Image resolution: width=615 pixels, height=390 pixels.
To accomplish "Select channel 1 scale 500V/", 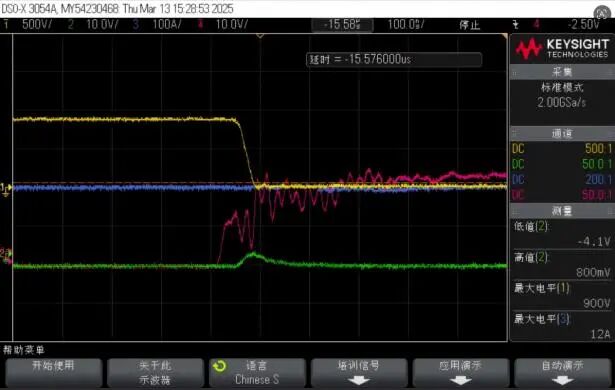I will [x=37, y=25].
